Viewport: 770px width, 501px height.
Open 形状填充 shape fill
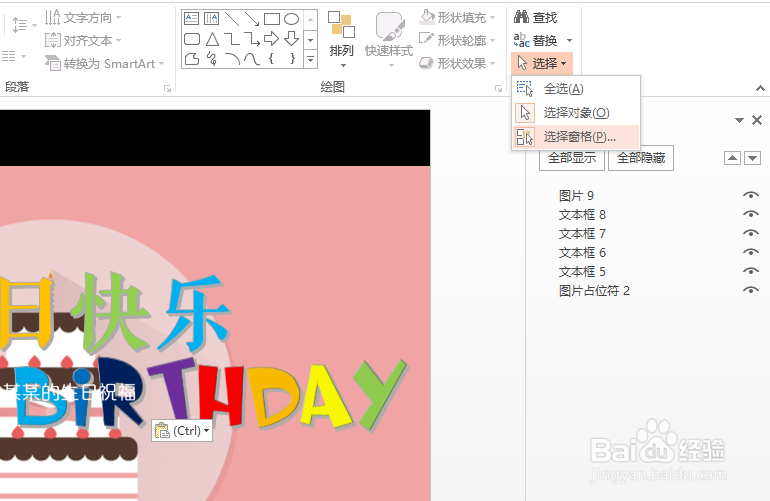(x=457, y=18)
